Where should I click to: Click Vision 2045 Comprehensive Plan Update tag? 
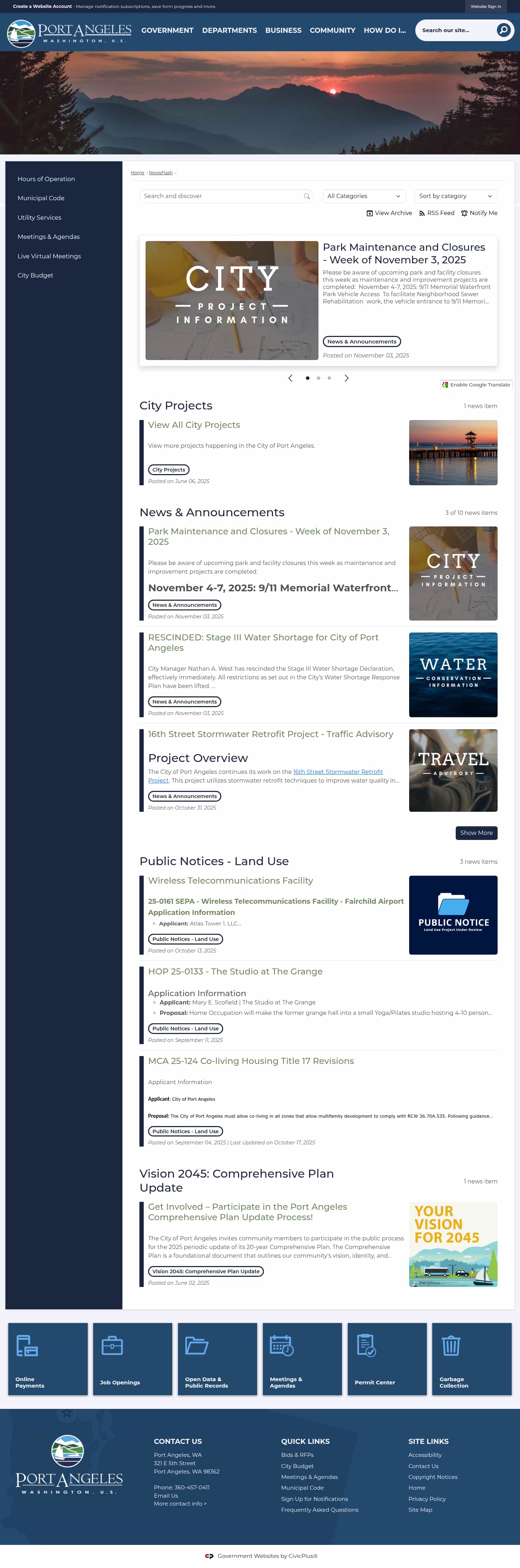tap(206, 1271)
